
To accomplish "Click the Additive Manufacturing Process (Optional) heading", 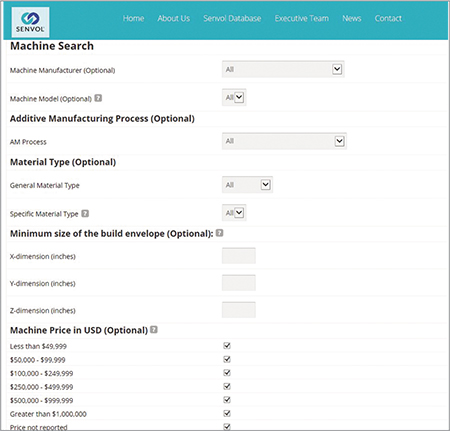I will tap(102, 119).
